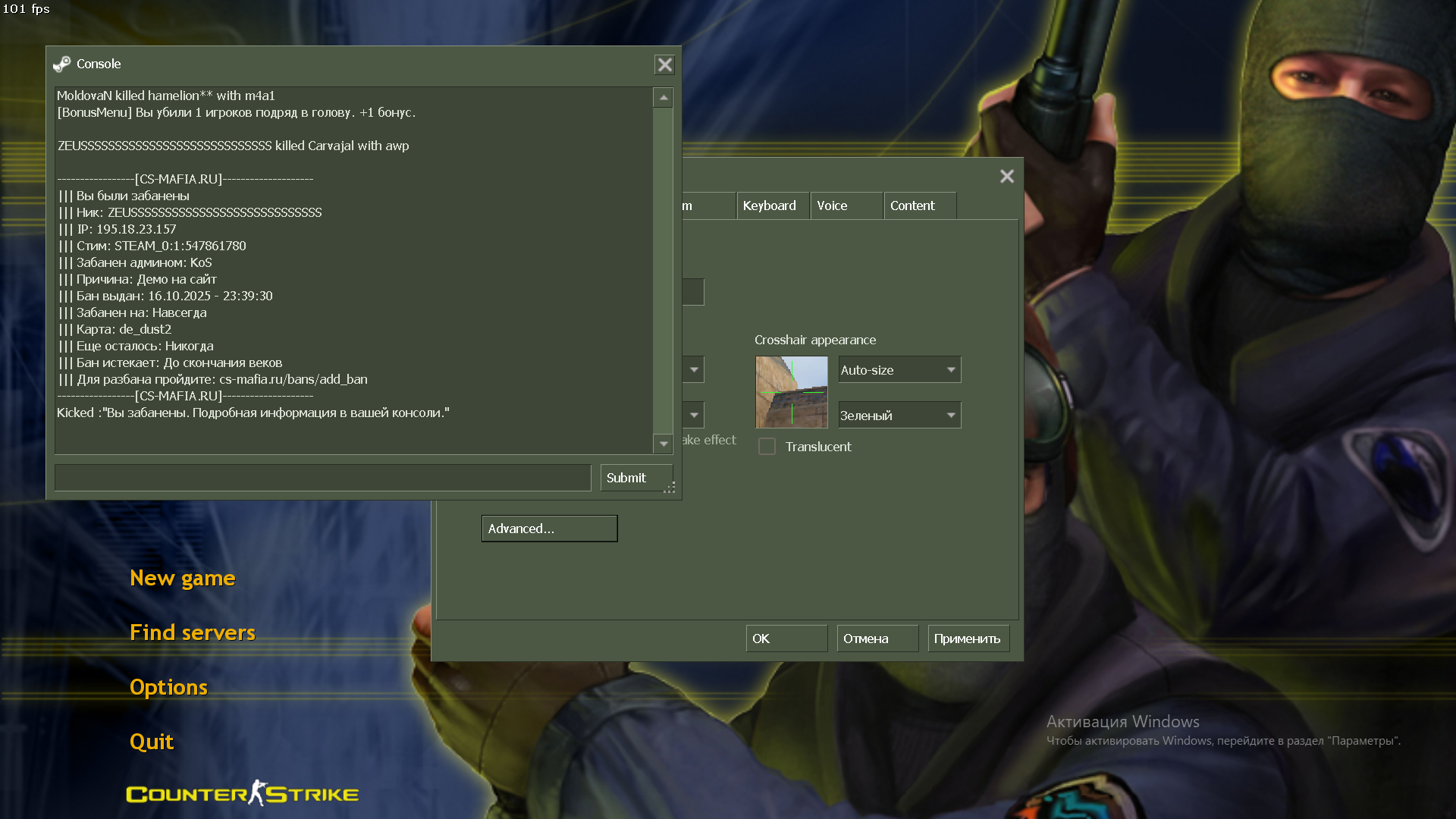The width and height of the screenshot is (1456, 819).
Task: Switch to the Keyboard tab
Action: click(769, 206)
